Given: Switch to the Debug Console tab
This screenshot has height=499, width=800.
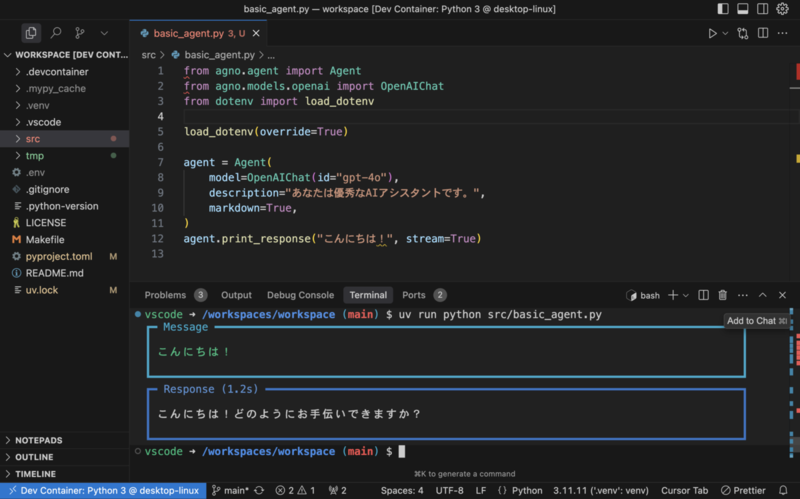Looking at the screenshot, I should pyautogui.click(x=300, y=295).
